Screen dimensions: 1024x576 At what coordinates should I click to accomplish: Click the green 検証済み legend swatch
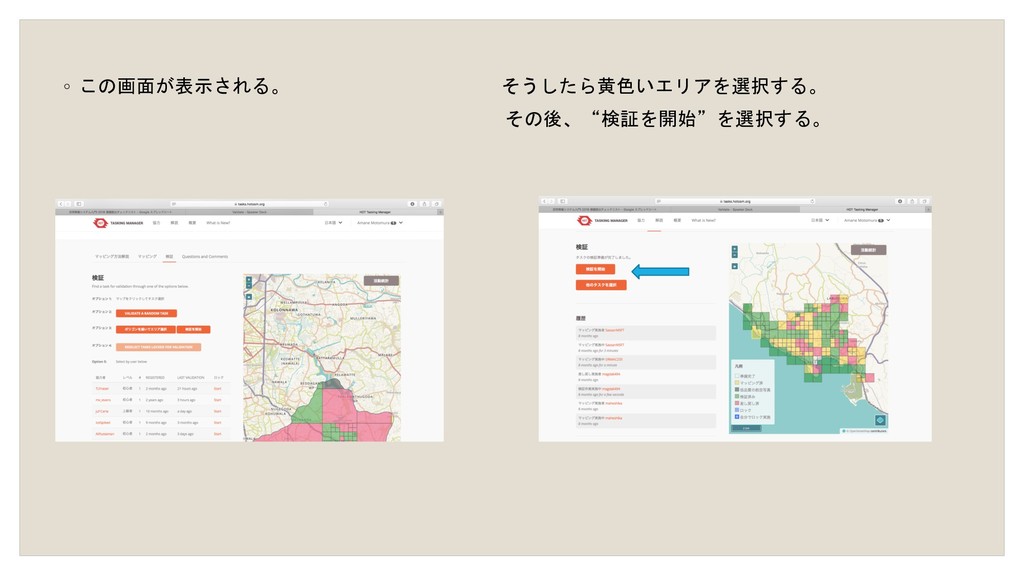click(x=737, y=396)
